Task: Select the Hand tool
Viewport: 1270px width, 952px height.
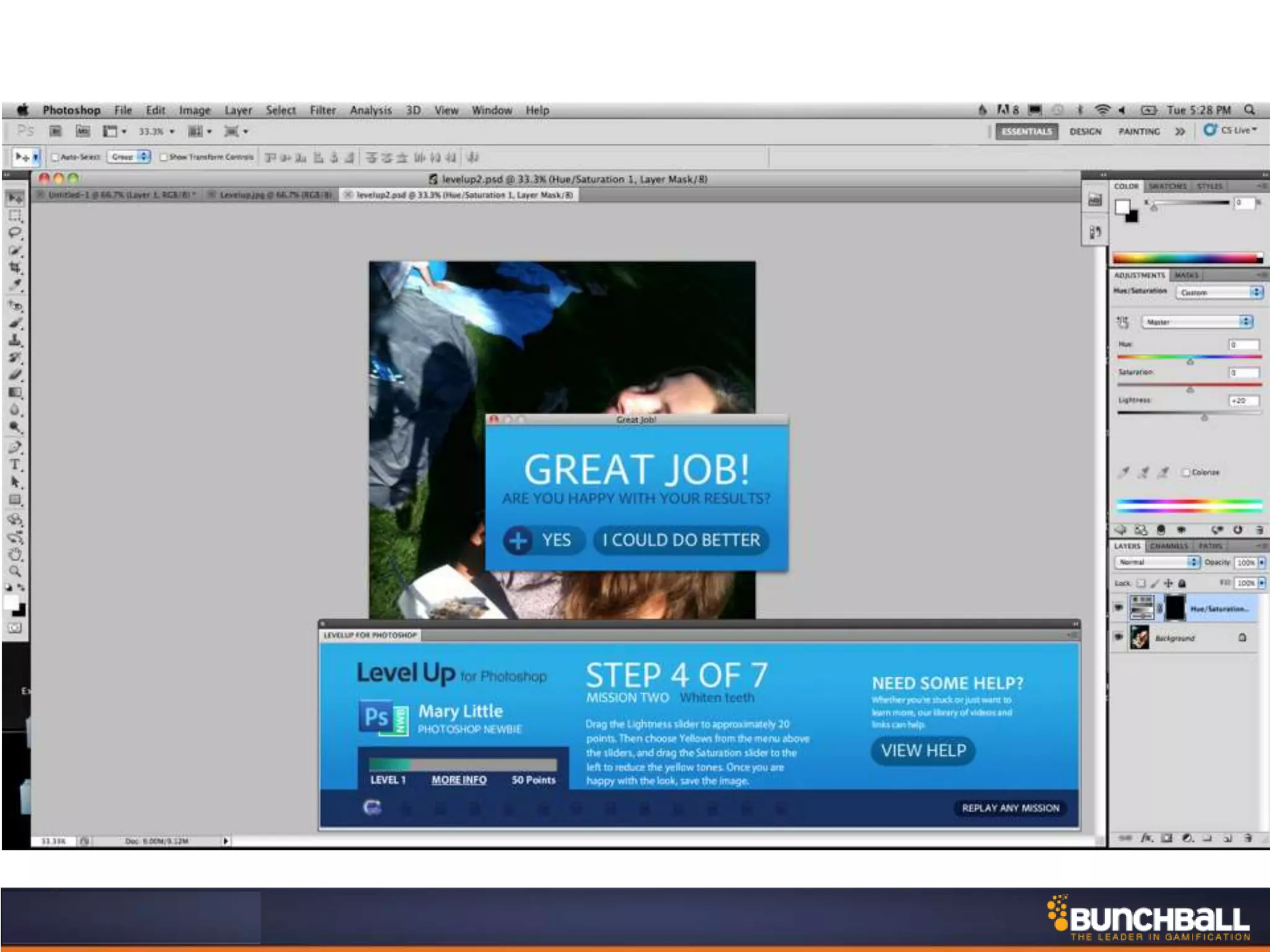Action: [x=15, y=554]
